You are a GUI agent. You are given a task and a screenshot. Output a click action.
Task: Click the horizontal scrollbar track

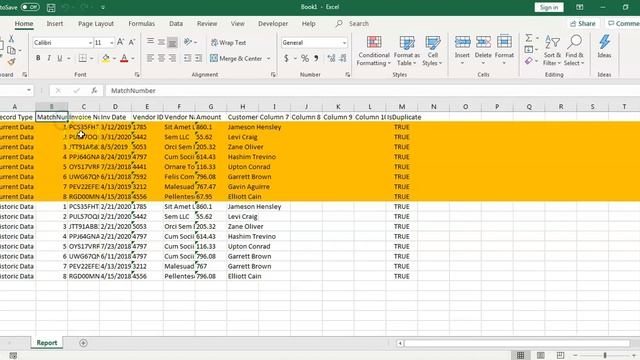click(x=517, y=343)
